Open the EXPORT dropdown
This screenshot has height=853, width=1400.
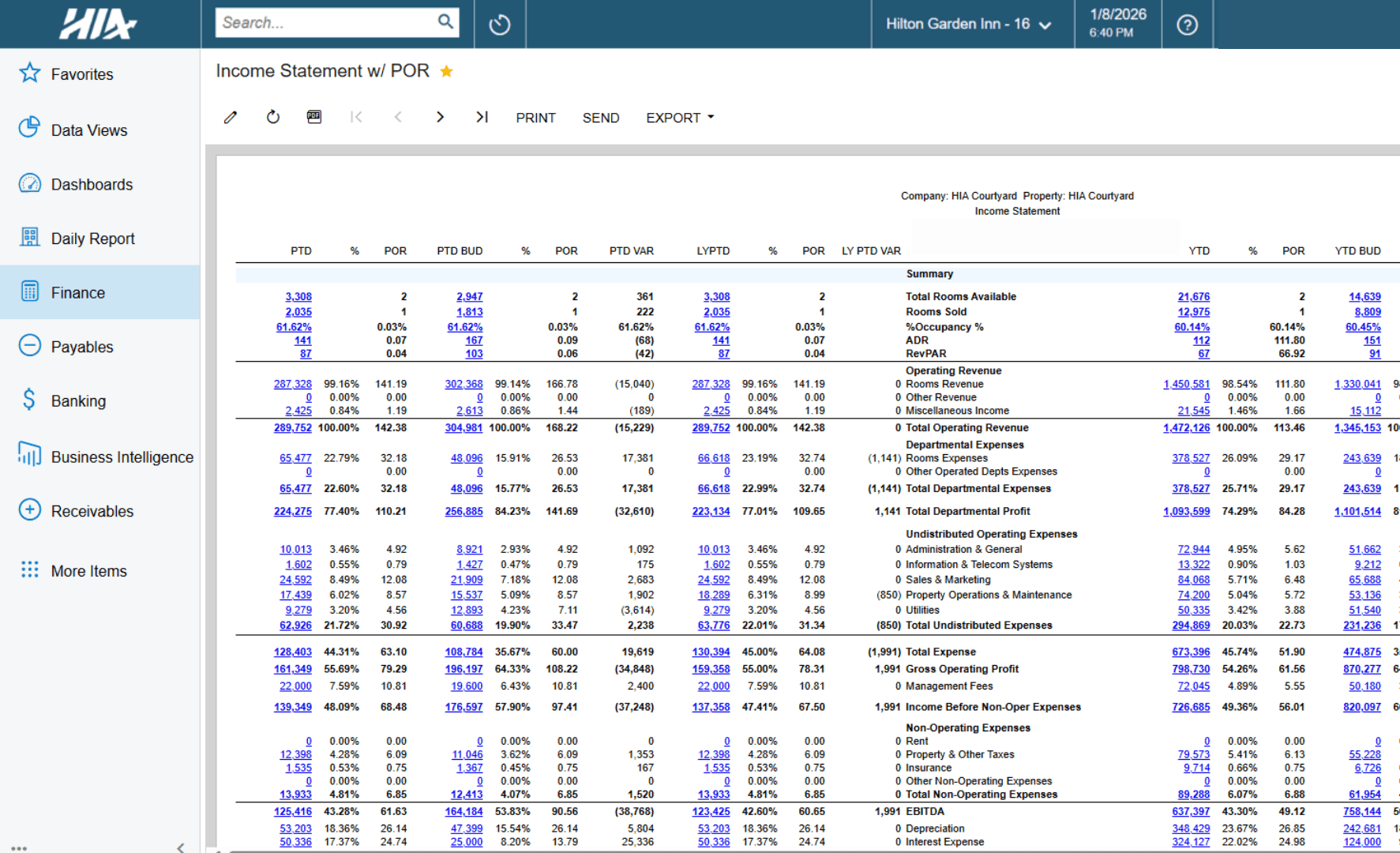677,117
